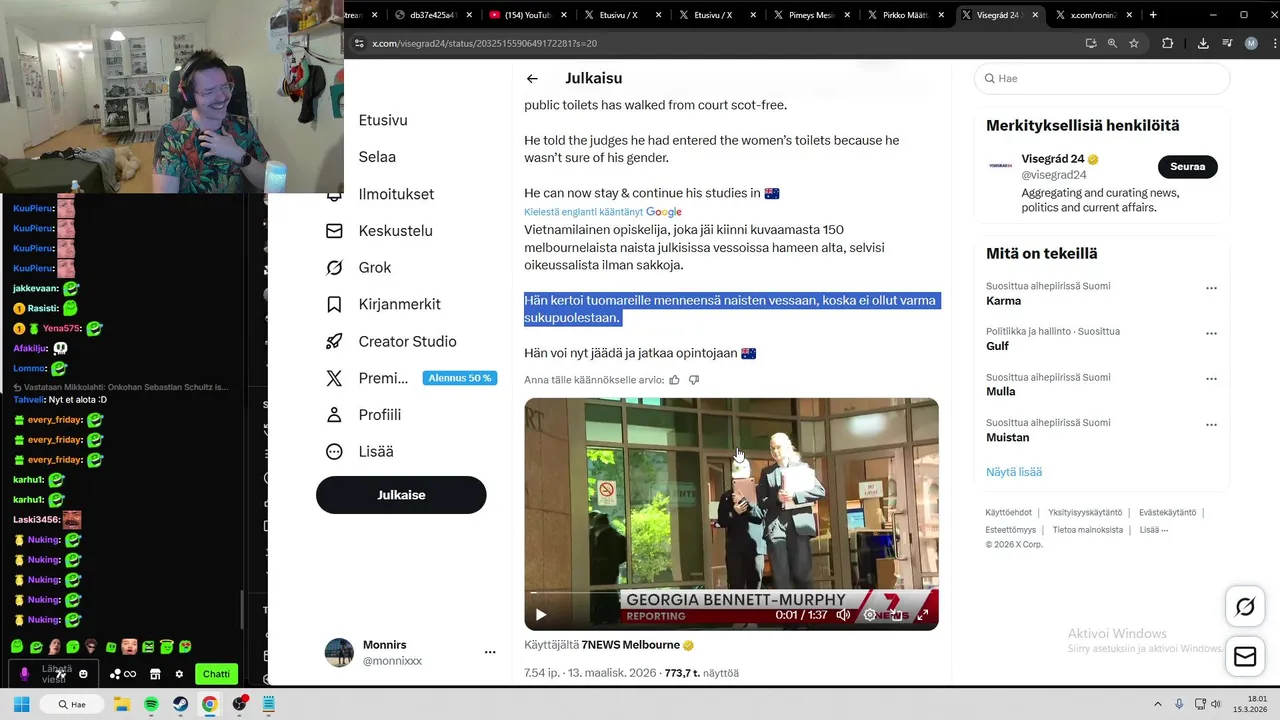Go back with the Julkaisu arrow
1280x720 pixels.
532,78
